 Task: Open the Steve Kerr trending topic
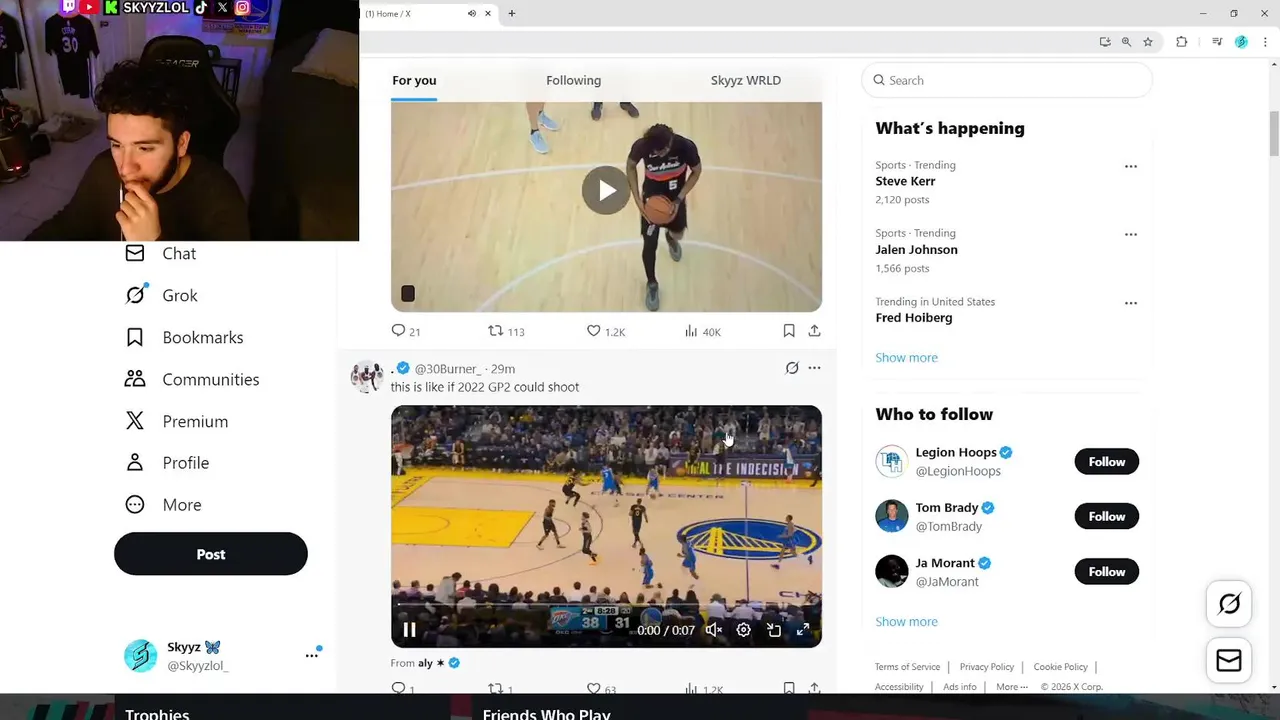(905, 181)
